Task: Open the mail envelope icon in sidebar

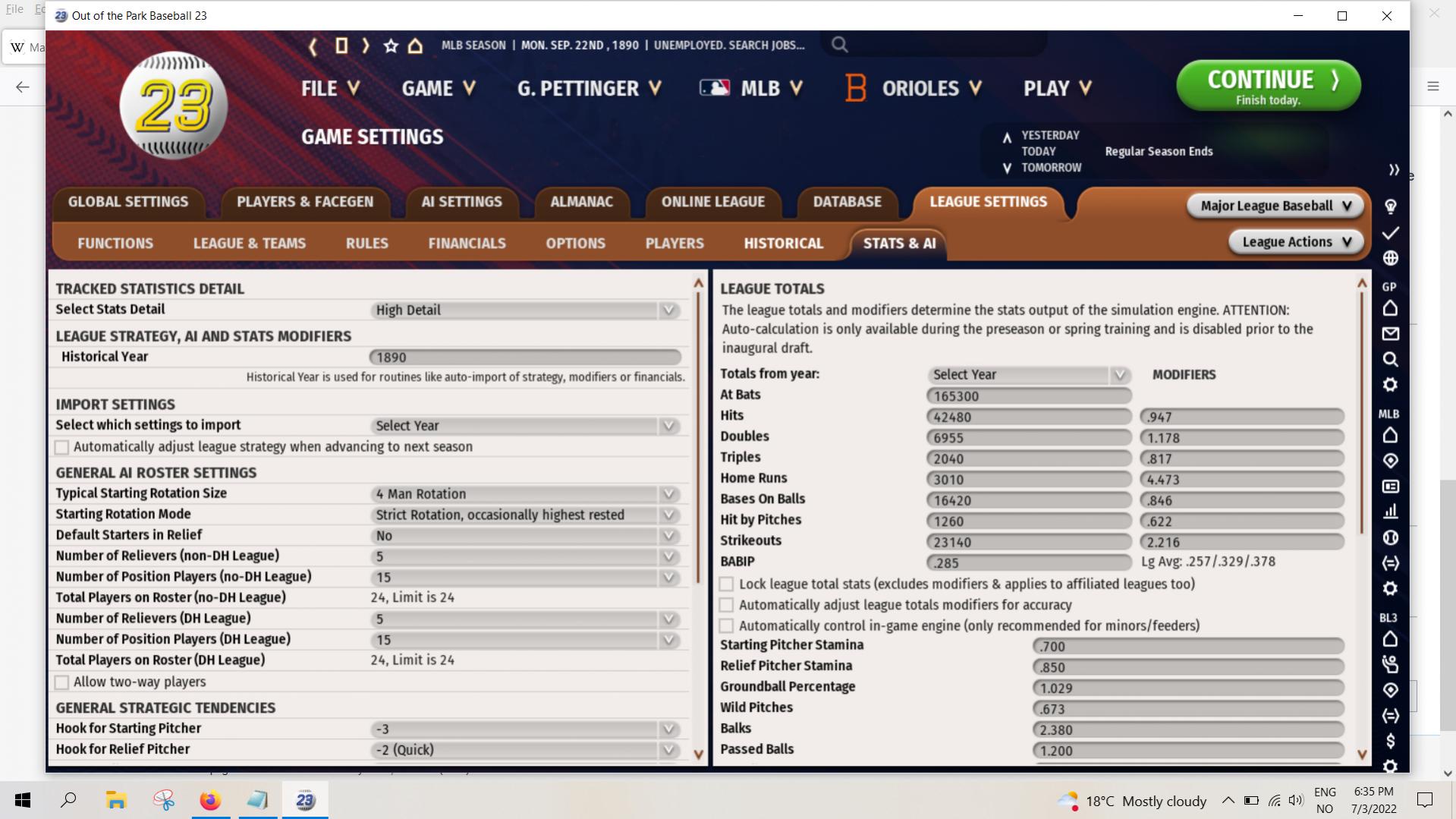Action: (x=1390, y=334)
